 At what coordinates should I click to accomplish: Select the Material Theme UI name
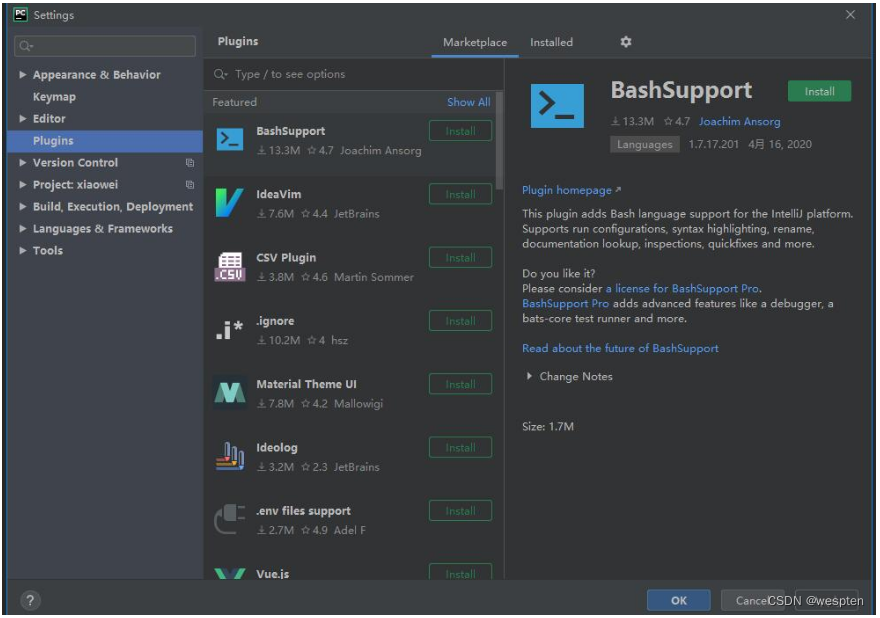[x=306, y=384]
